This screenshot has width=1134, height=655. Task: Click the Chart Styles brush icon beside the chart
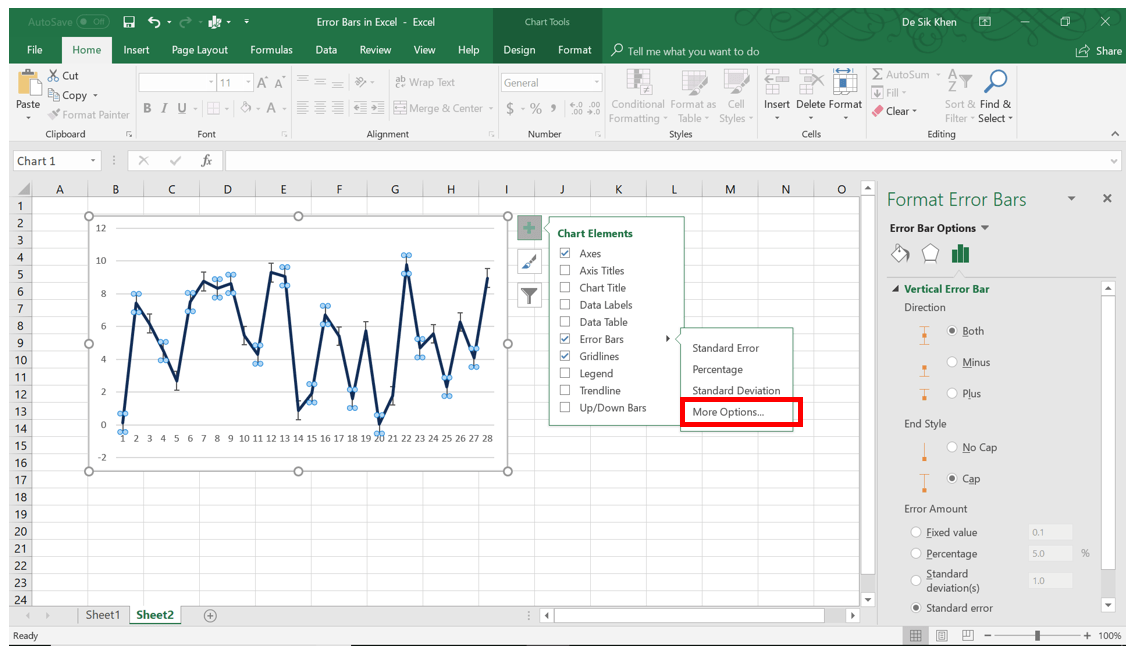coord(529,260)
